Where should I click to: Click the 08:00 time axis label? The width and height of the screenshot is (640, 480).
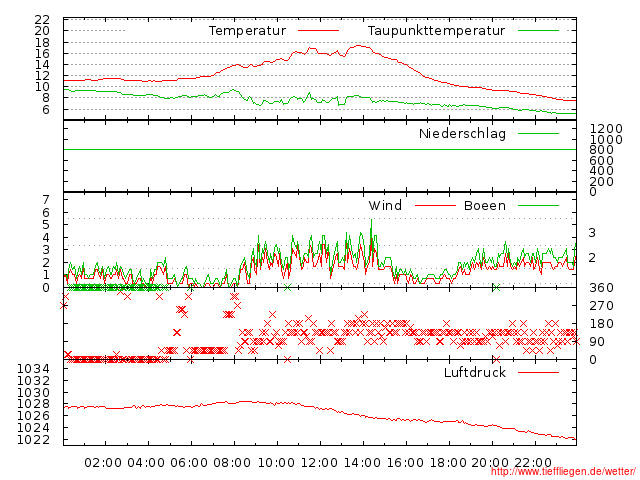[232, 463]
